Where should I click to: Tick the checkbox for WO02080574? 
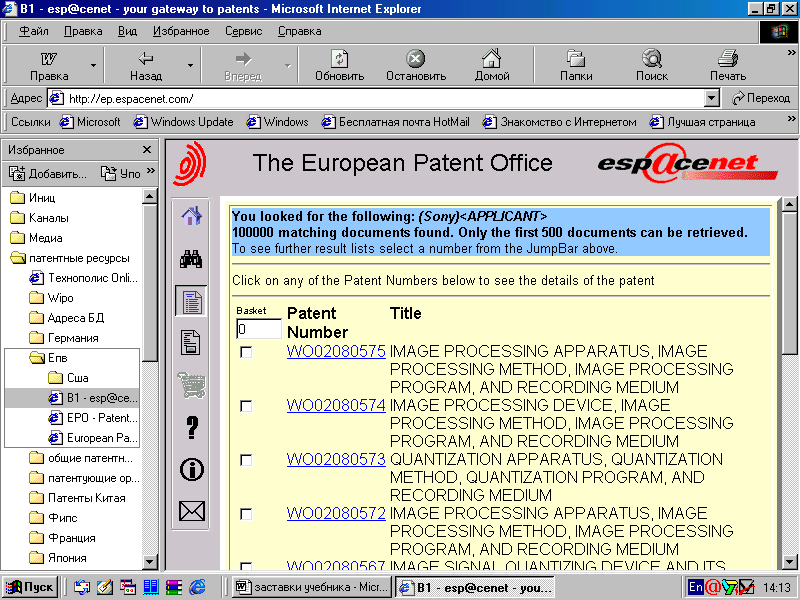(246, 406)
